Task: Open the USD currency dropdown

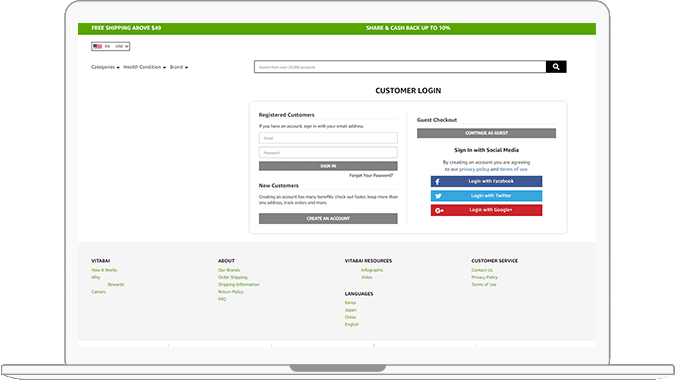Action: click(122, 46)
